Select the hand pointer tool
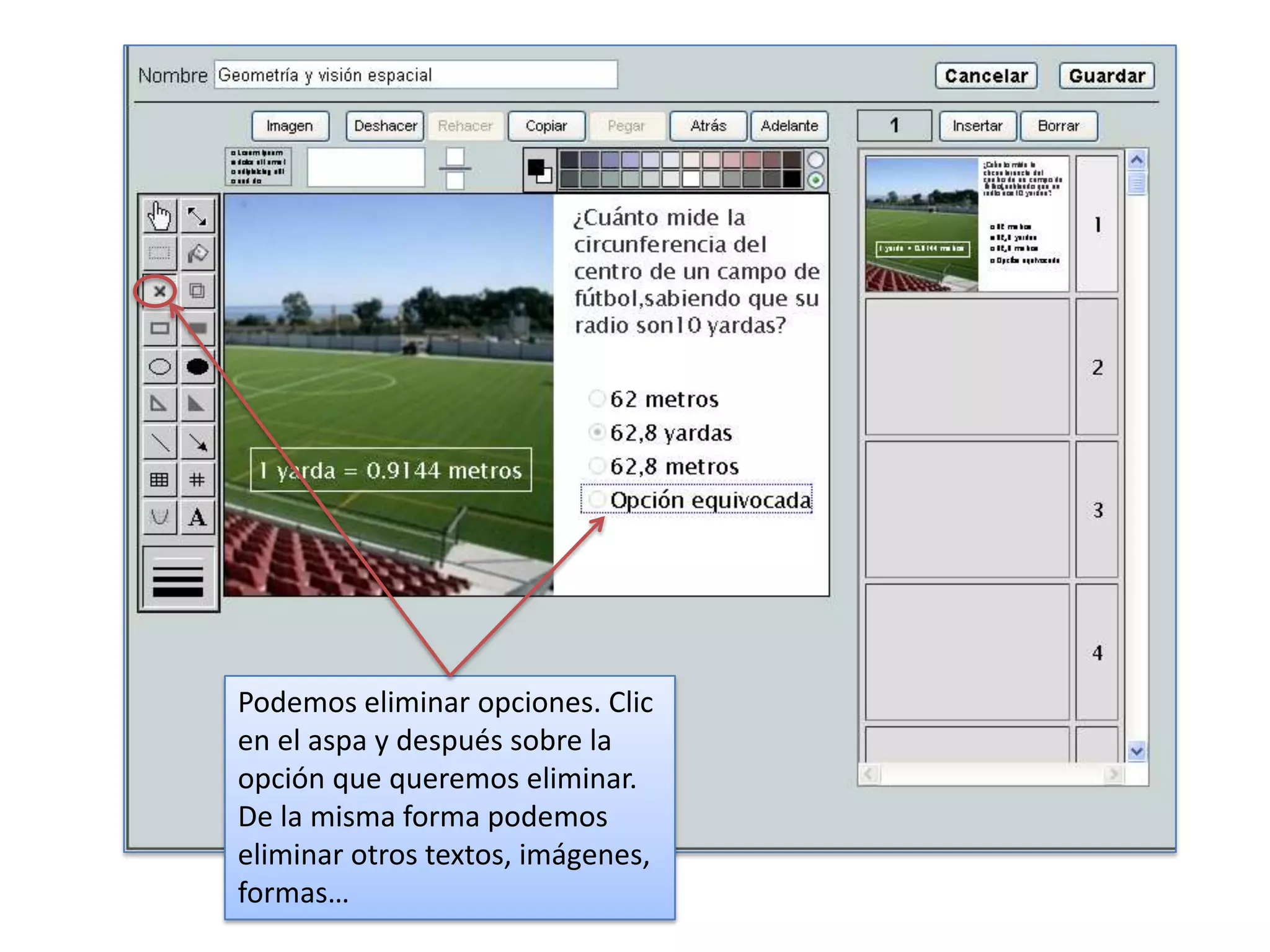 (159, 216)
